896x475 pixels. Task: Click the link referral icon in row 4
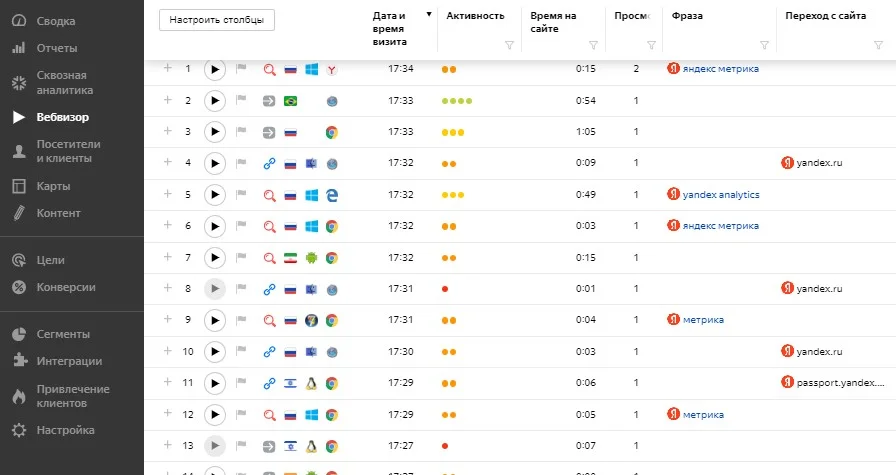click(x=268, y=164)
